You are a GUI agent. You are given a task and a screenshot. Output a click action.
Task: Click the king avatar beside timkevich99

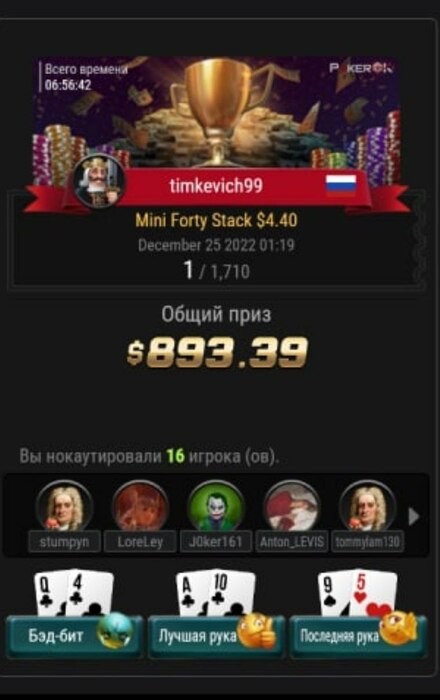(x=99, y=181)
